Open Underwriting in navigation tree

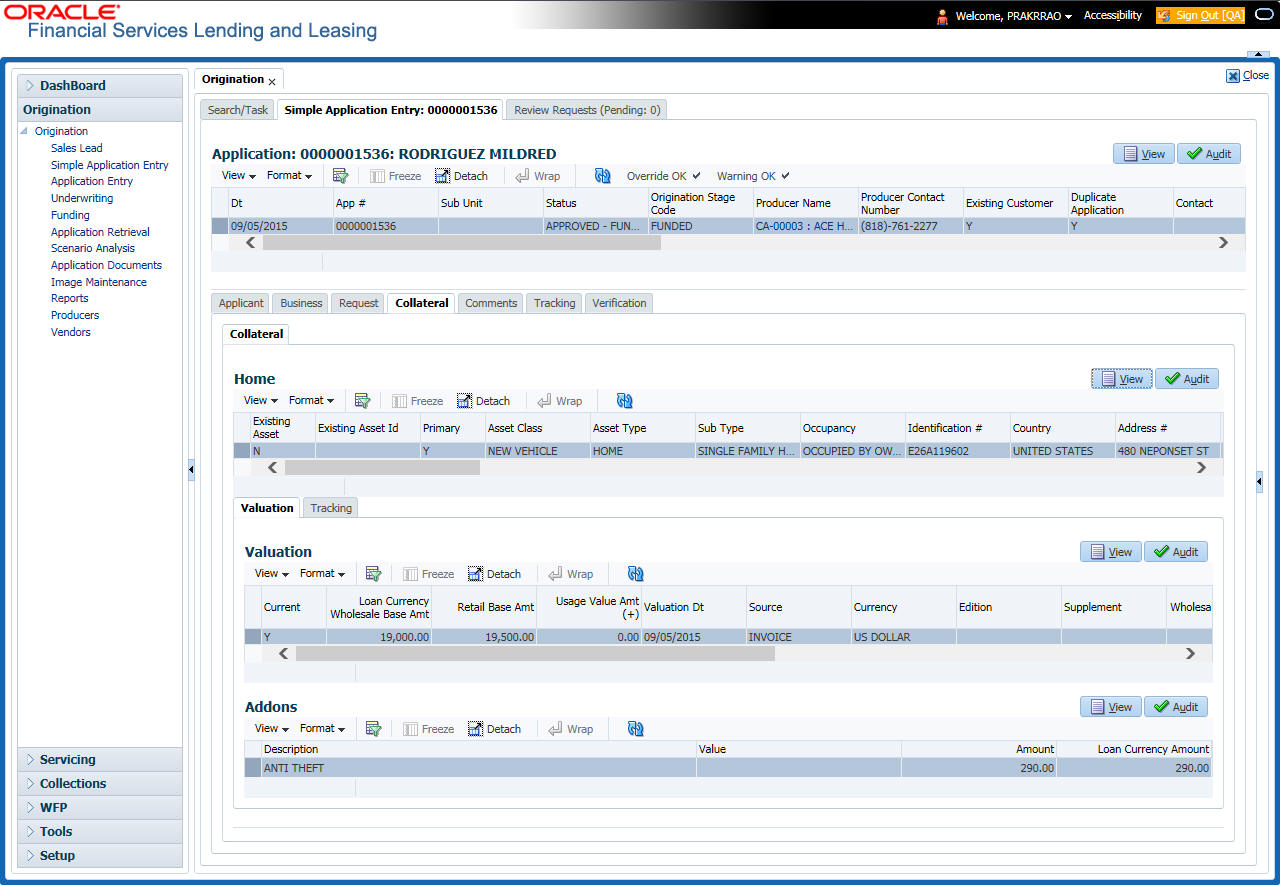pyautogui.click(x=82, y=198)
